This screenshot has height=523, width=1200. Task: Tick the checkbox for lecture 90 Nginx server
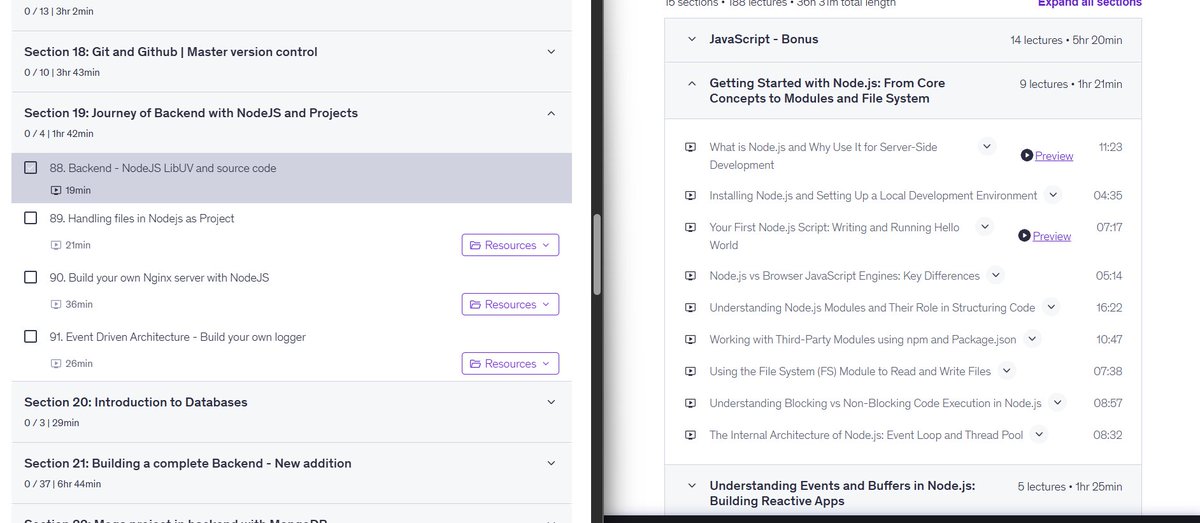click(30, 277)
